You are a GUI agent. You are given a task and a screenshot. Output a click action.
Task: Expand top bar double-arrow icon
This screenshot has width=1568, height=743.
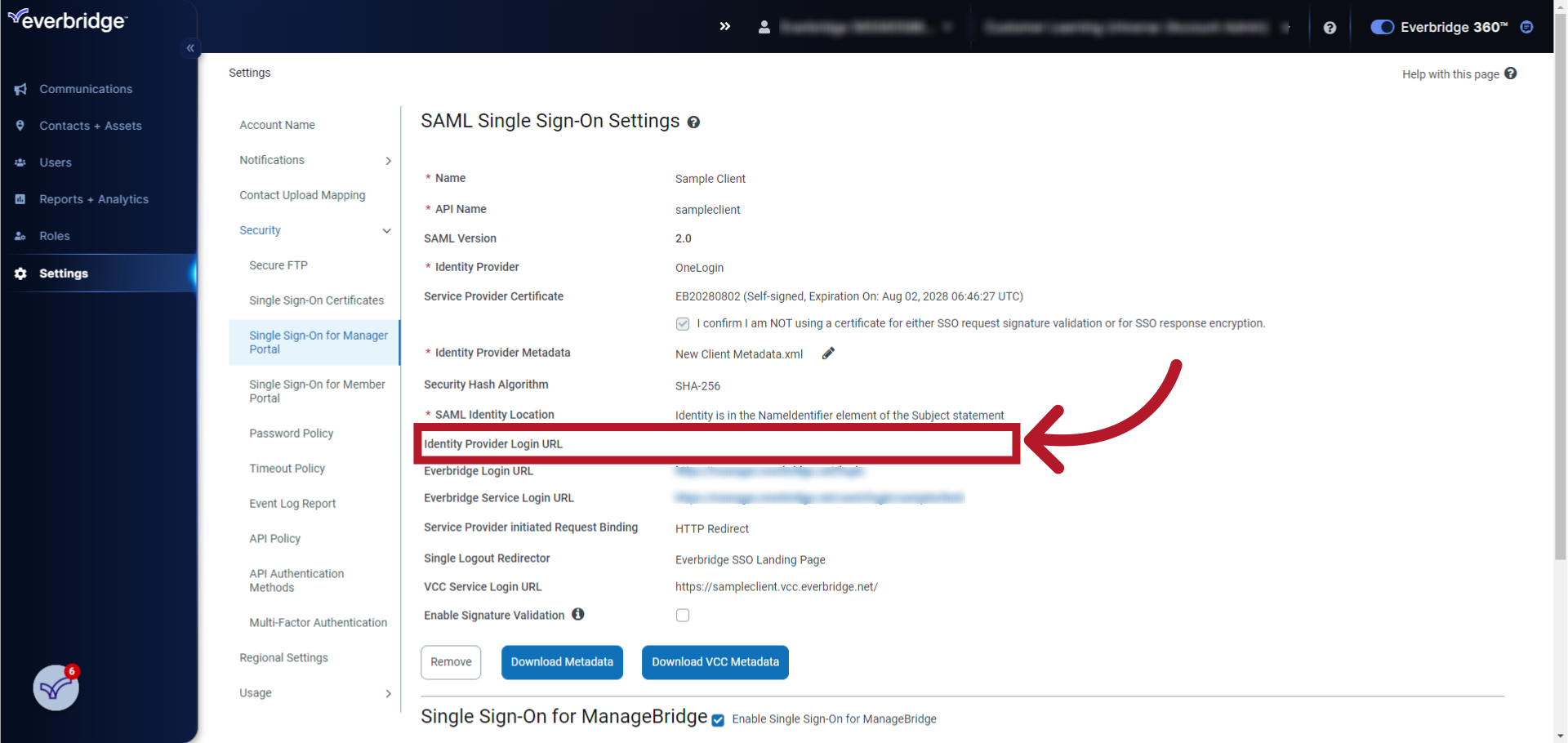(724, 26)
